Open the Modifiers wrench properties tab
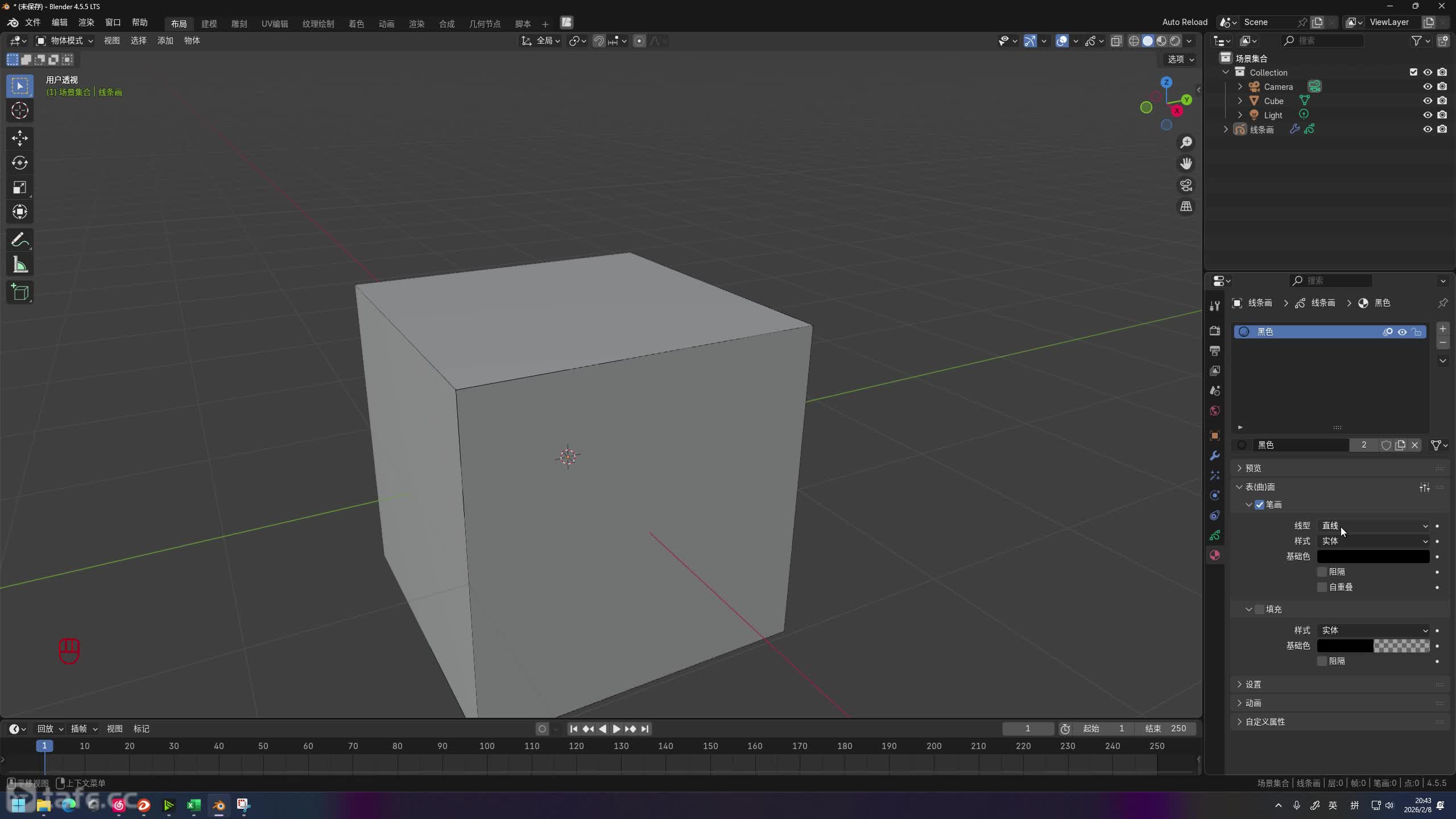 [1215, 456]
